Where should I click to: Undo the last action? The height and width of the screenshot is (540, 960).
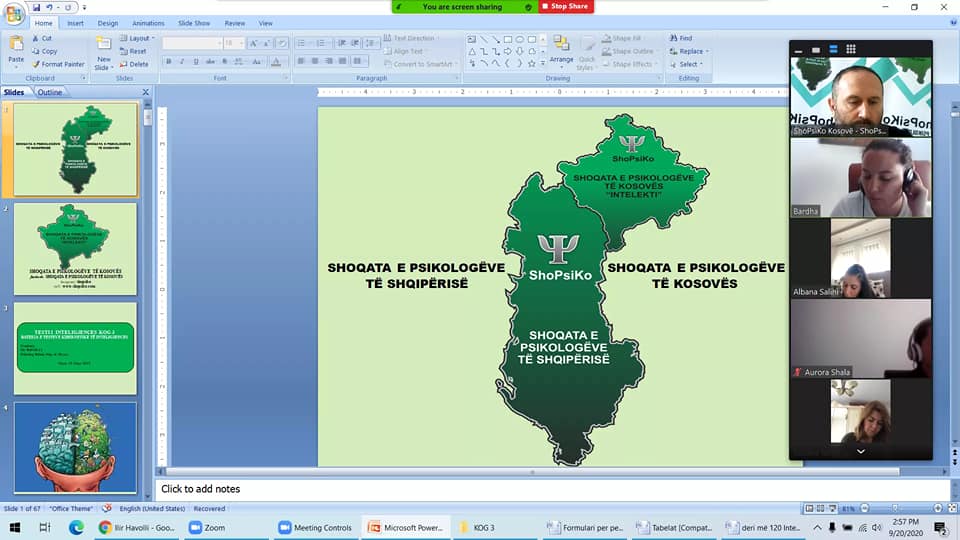click(x=50, y=7)
